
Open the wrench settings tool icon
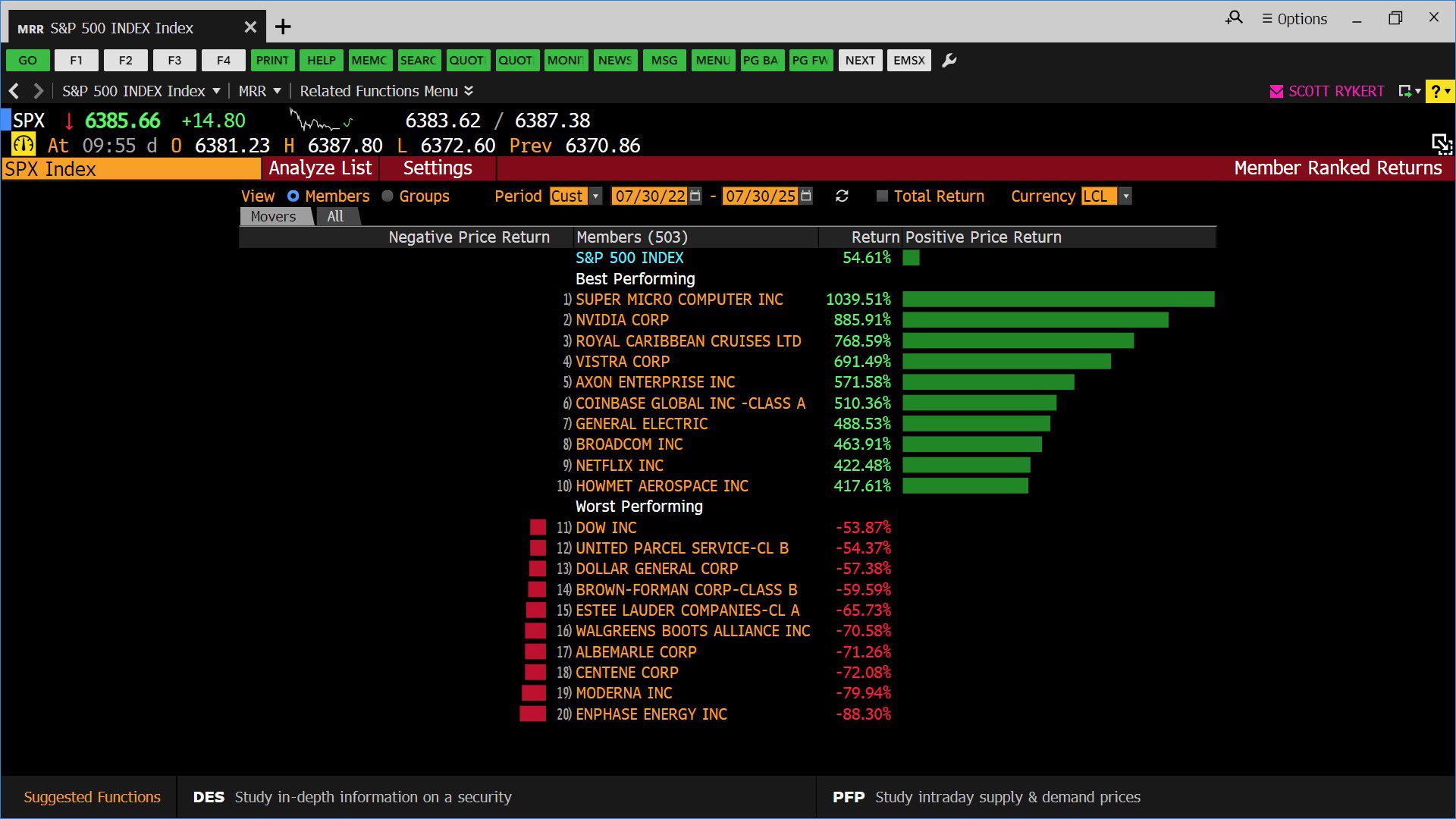coord(949,61)
